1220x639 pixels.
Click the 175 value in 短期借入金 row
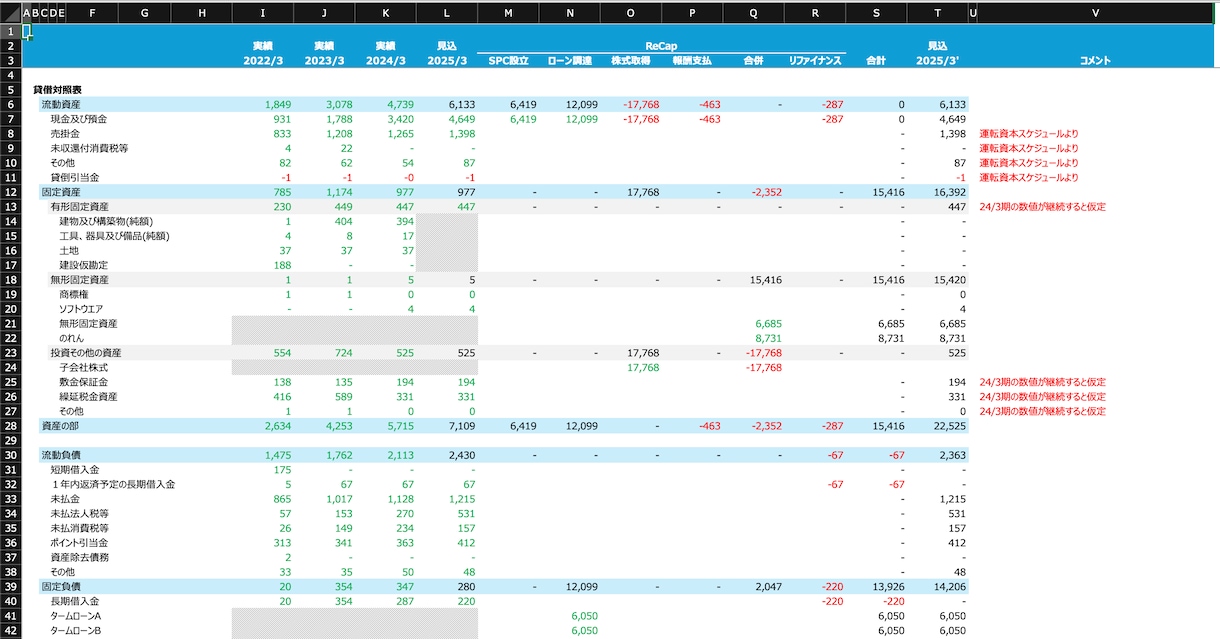tap(282, 470)
